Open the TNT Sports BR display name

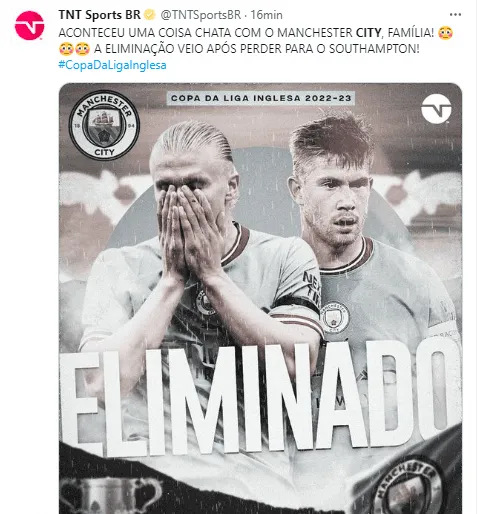pos(100,15)
